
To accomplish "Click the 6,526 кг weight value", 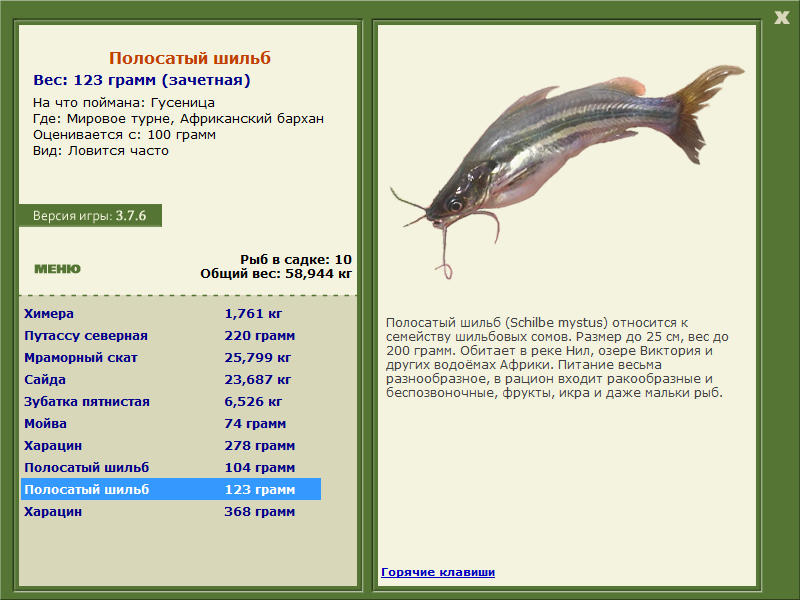I will (x=253, y=402).
